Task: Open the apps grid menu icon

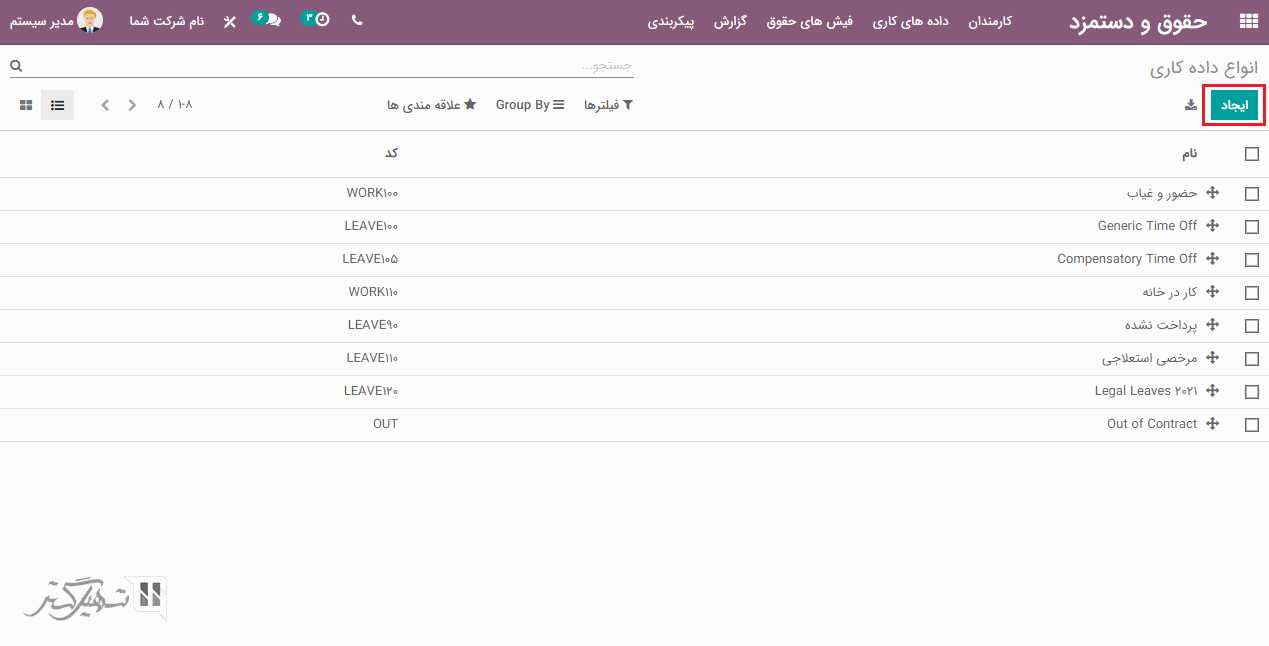Action: click(1248, 21)
